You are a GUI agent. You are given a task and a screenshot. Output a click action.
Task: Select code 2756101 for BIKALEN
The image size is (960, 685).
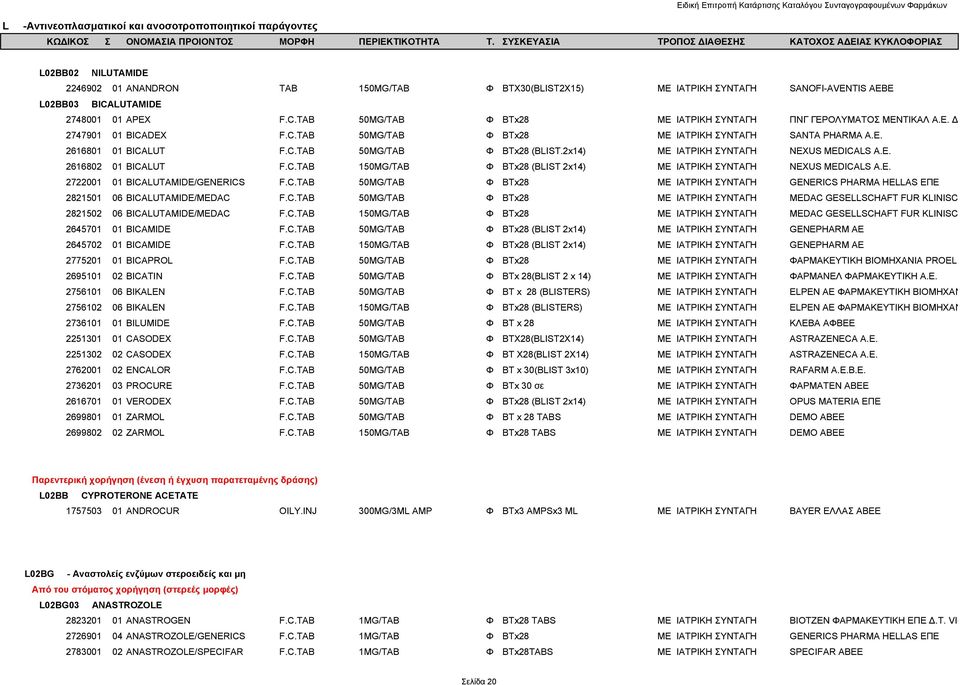[84, 292]
